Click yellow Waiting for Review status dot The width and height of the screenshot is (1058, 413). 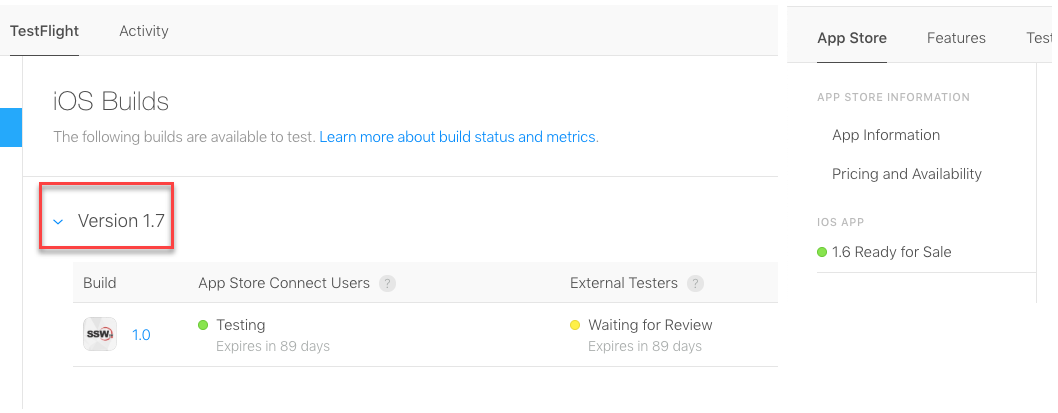pos(575,325)
